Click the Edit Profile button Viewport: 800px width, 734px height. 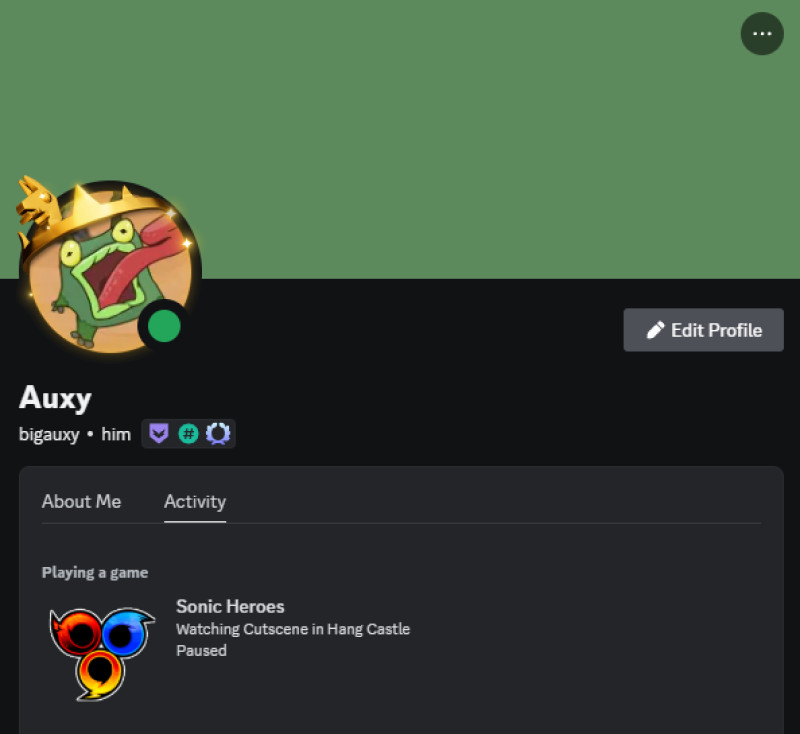703,330
